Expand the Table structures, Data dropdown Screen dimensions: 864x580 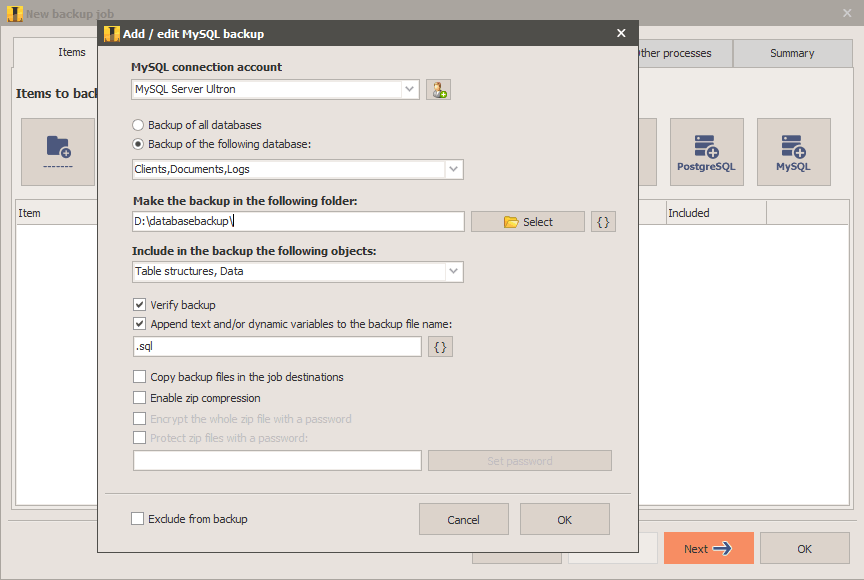click(454, 272)
